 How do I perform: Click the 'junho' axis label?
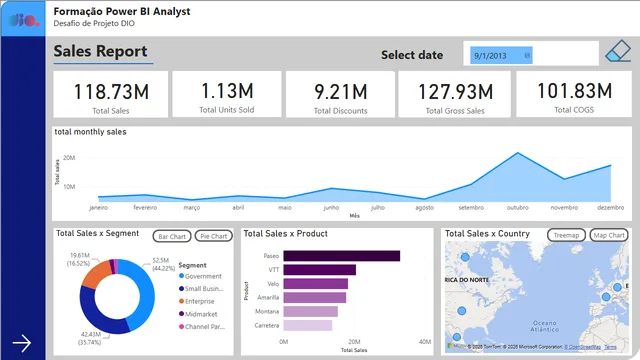tap(331, 207)
